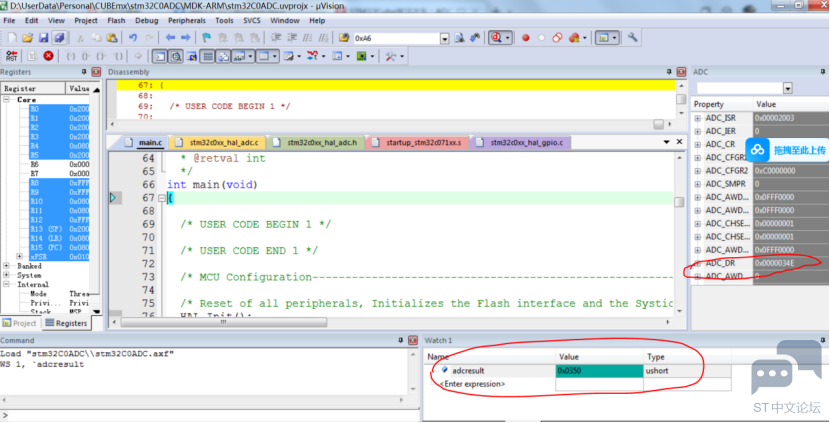Expand the ADC_ISR property row
The height and width of the screenshot is (423, 830).
coord(698,118)
